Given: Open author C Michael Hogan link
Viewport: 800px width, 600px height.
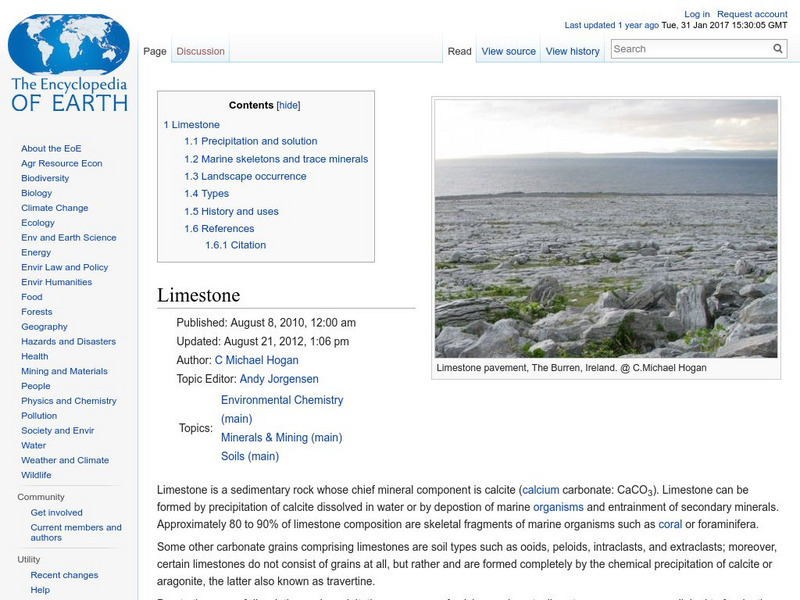Looking at the screenshot, I should 257,360.
